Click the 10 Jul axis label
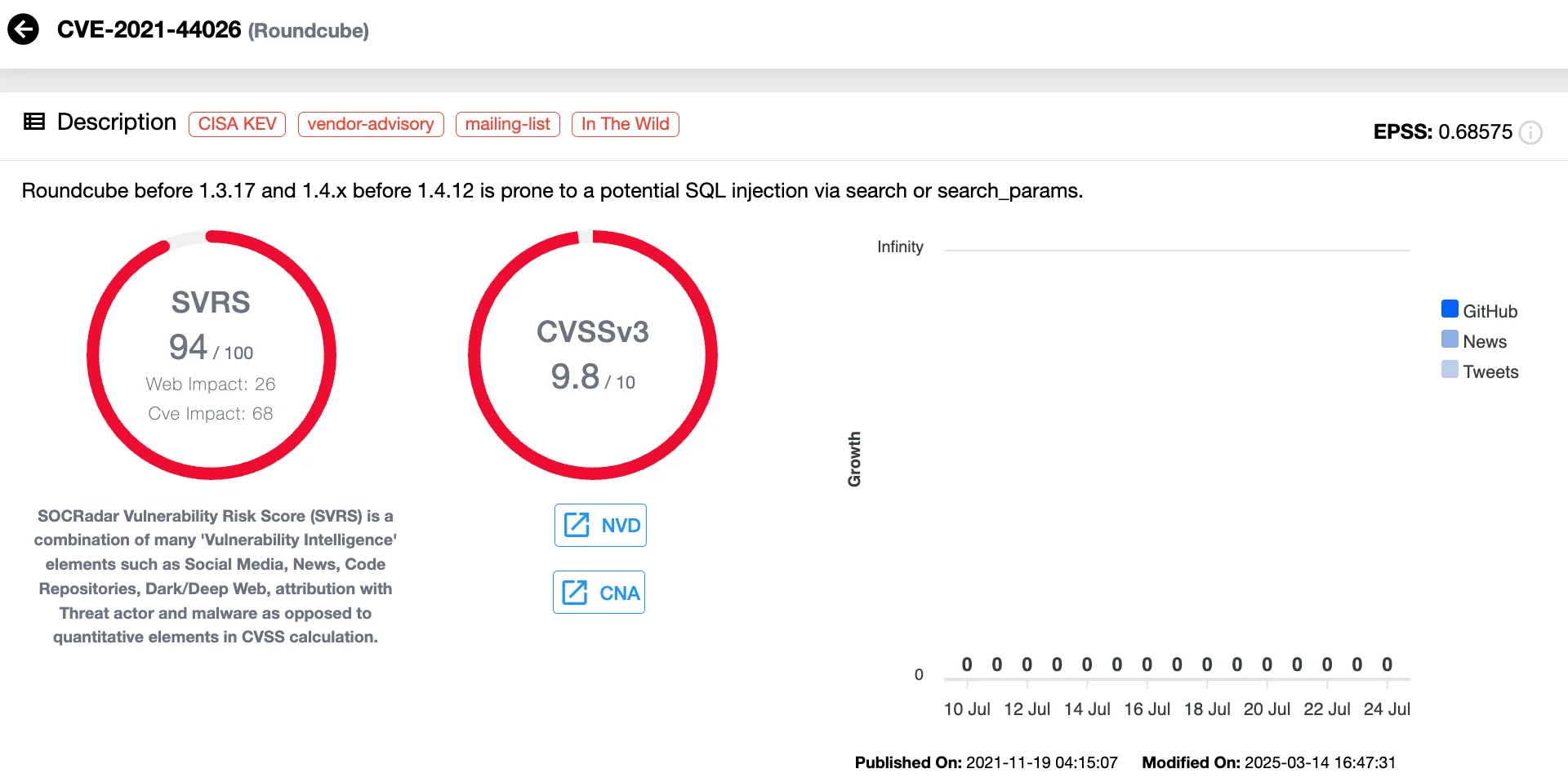The image size is (1568, 782). pos(967,709)
